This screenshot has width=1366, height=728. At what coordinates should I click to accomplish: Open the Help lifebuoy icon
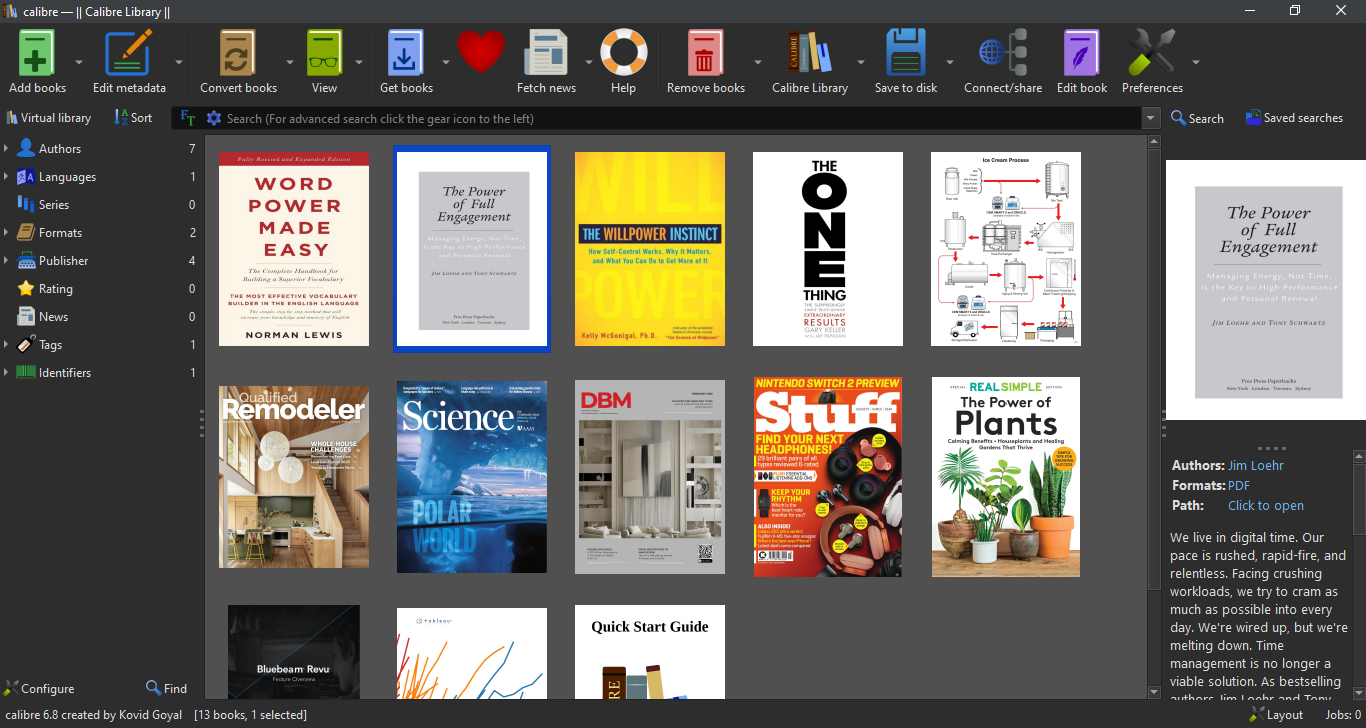(623, 51)
